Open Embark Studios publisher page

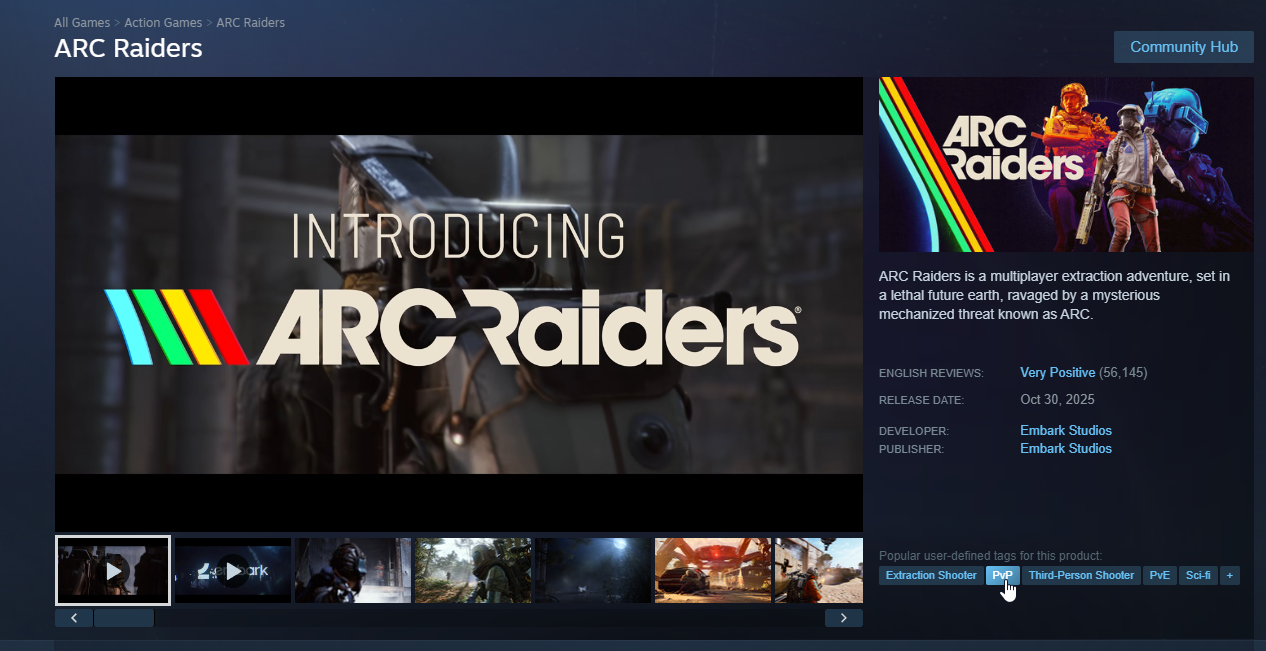(x=1066, y=448)
